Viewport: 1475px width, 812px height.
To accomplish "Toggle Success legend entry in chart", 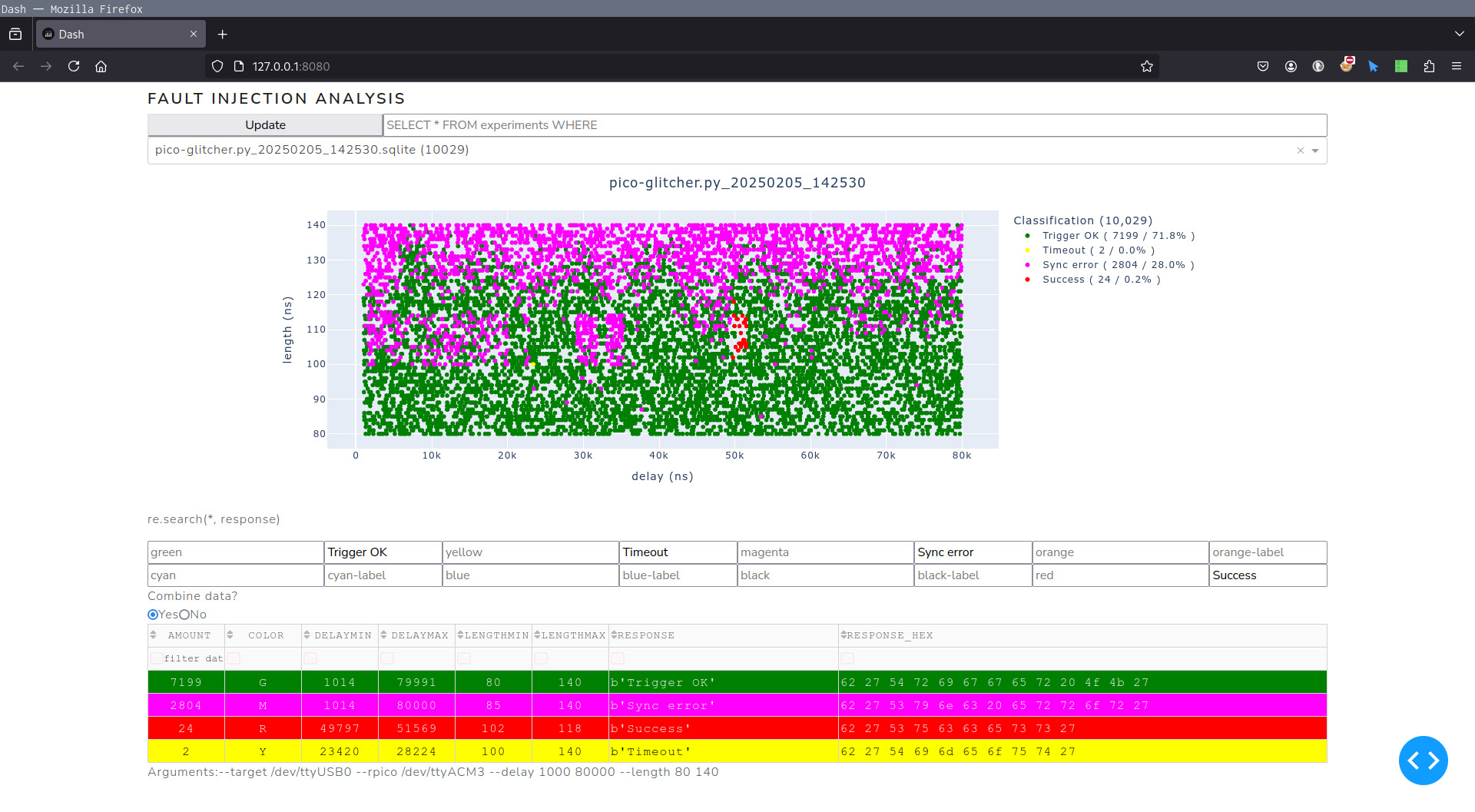I will (1092, 280).
